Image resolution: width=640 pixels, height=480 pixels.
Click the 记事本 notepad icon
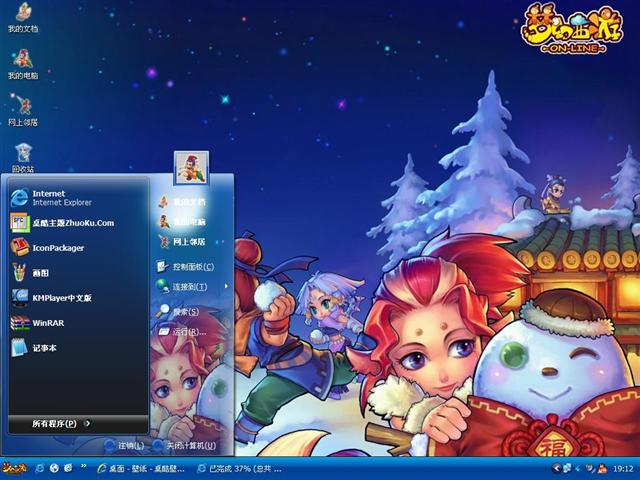coord(20,348)
